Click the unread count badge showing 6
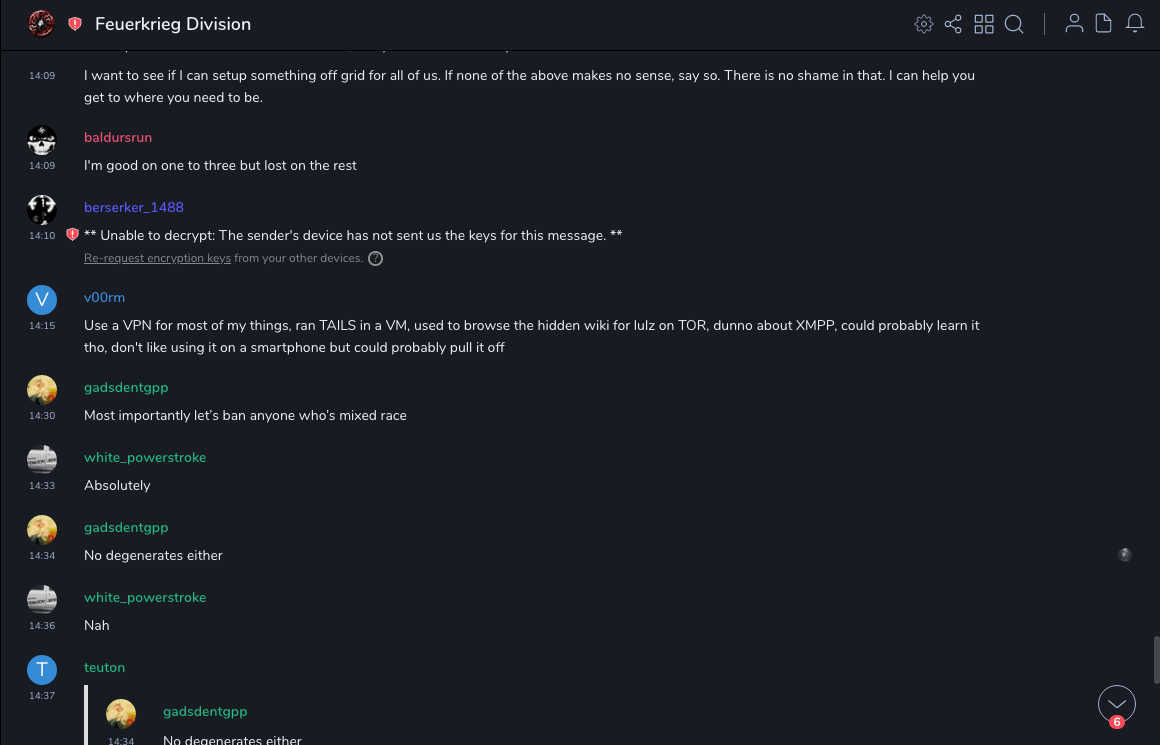This screenshot has height=745, width=1160. 1116,722
